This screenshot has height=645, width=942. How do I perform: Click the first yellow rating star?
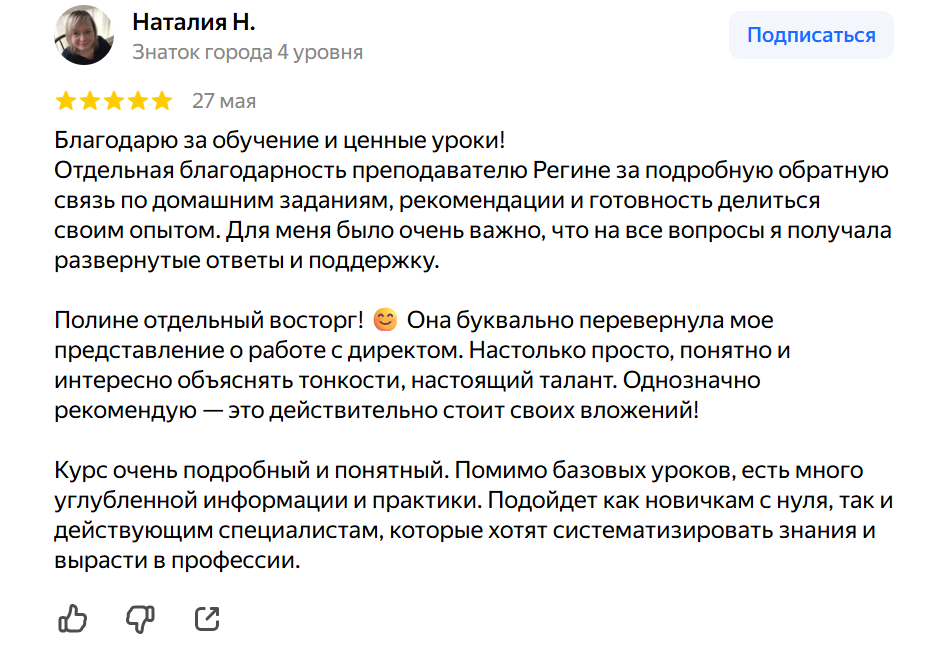coord(65,101)
